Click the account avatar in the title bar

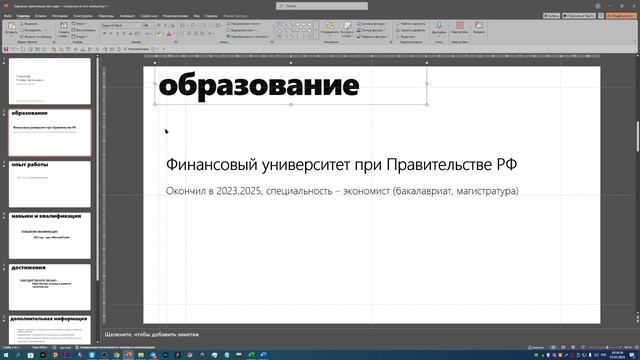pyautogui.click(x=598, y=6)
